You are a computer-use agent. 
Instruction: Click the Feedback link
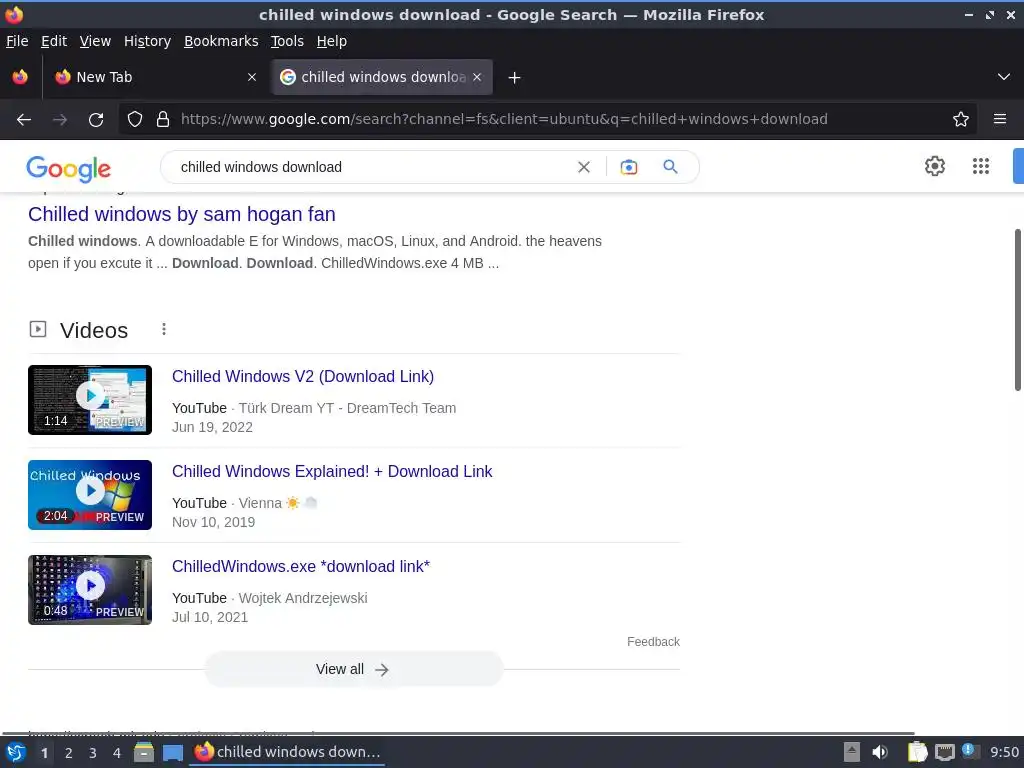(x=653, y=642)
